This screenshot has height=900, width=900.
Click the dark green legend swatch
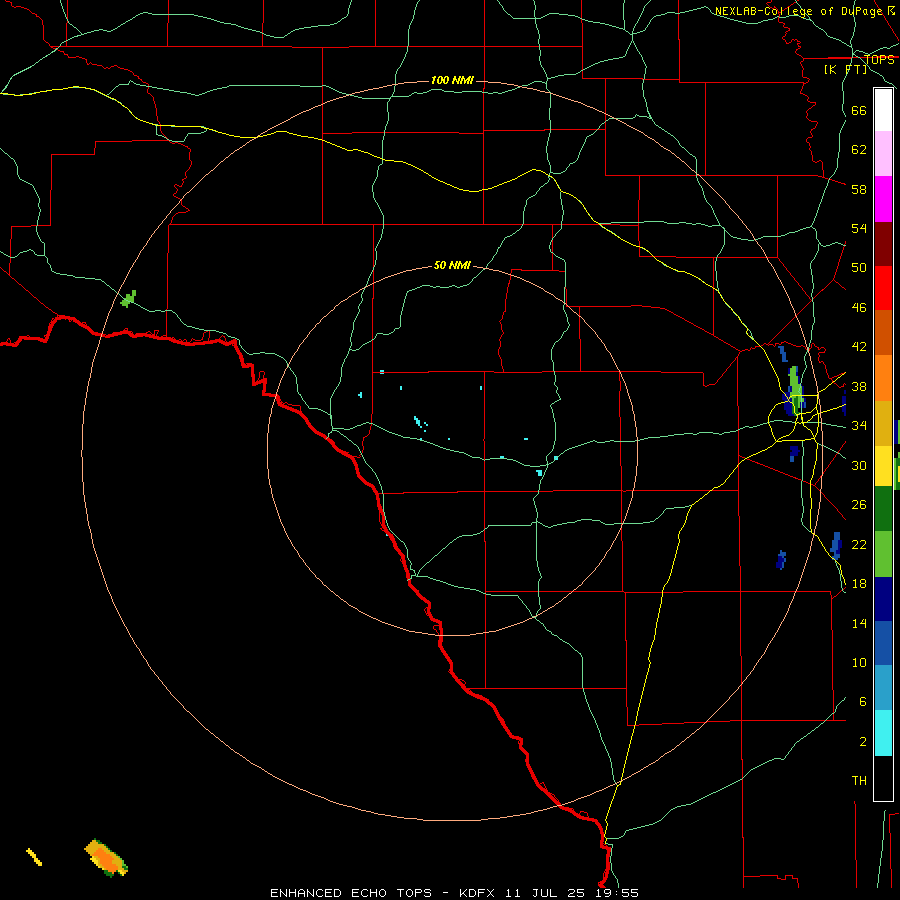coord(883,509)
